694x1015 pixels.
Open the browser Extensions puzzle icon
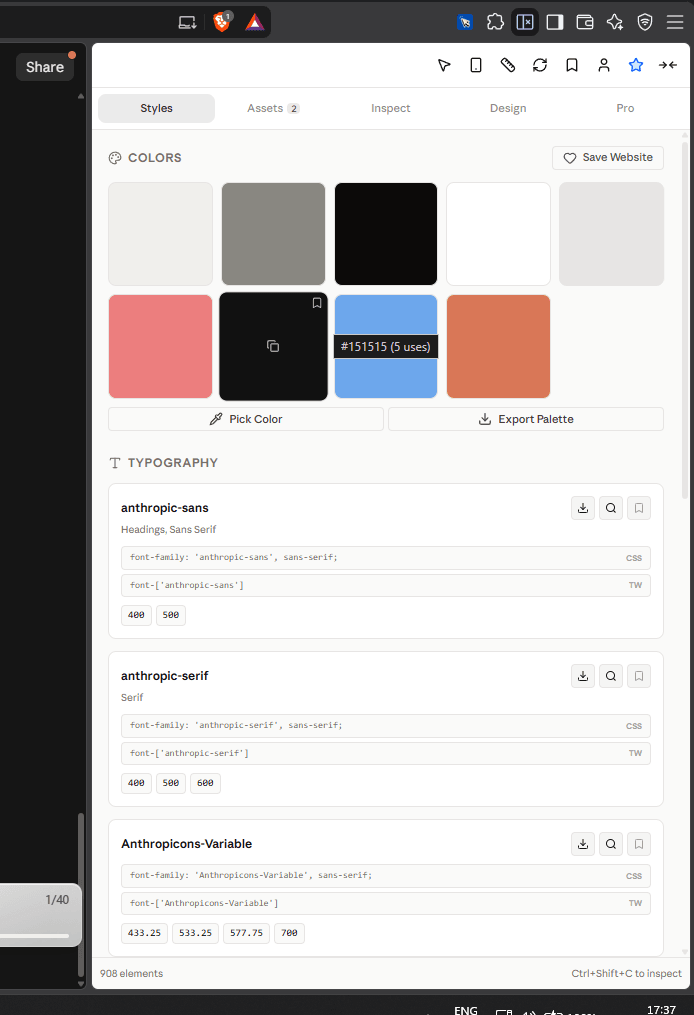(495, 22)
